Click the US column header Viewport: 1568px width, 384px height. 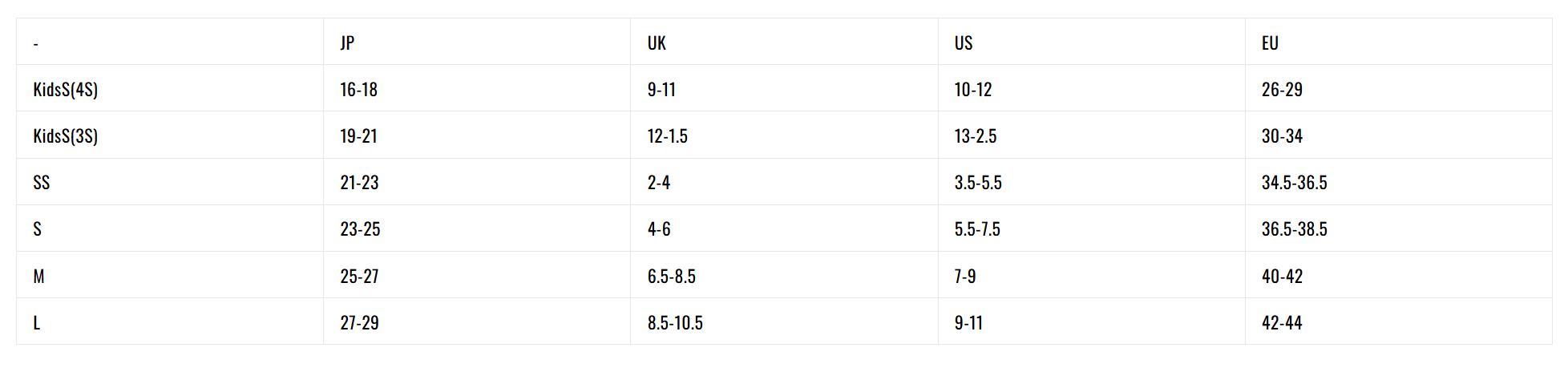click(964, 42)
